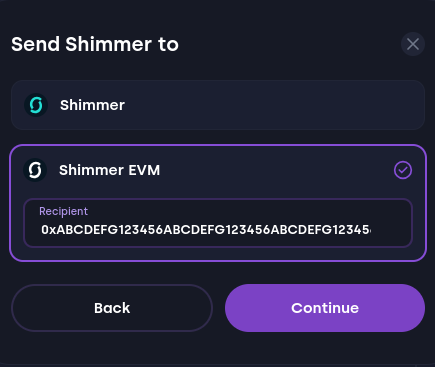Click the purple selected checkmark circle
Viewport: 435px width, 367px height.
[x=403, y=170]
